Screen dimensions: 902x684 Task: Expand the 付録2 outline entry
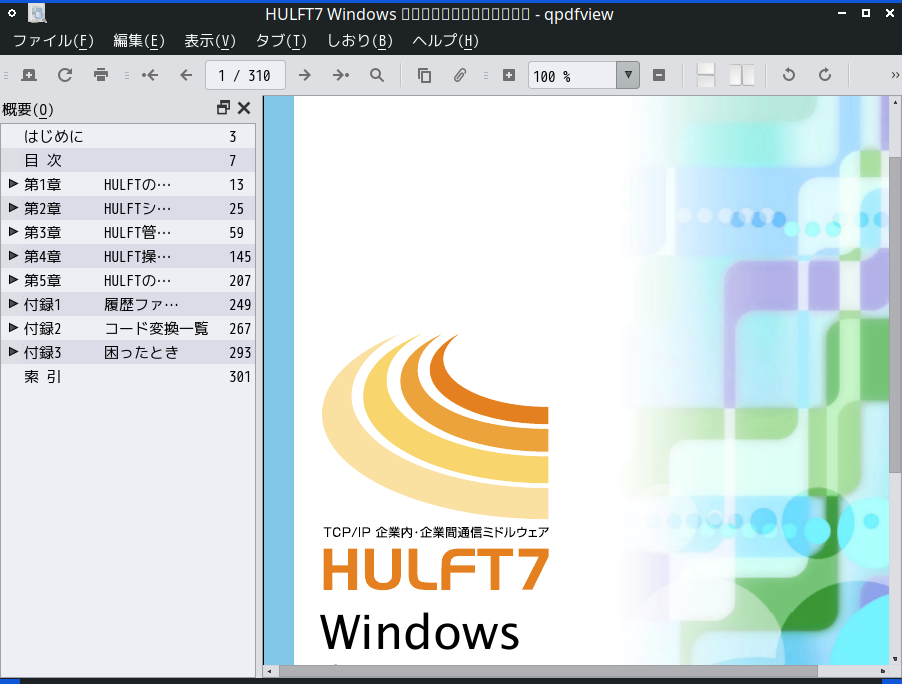point(13,328)
